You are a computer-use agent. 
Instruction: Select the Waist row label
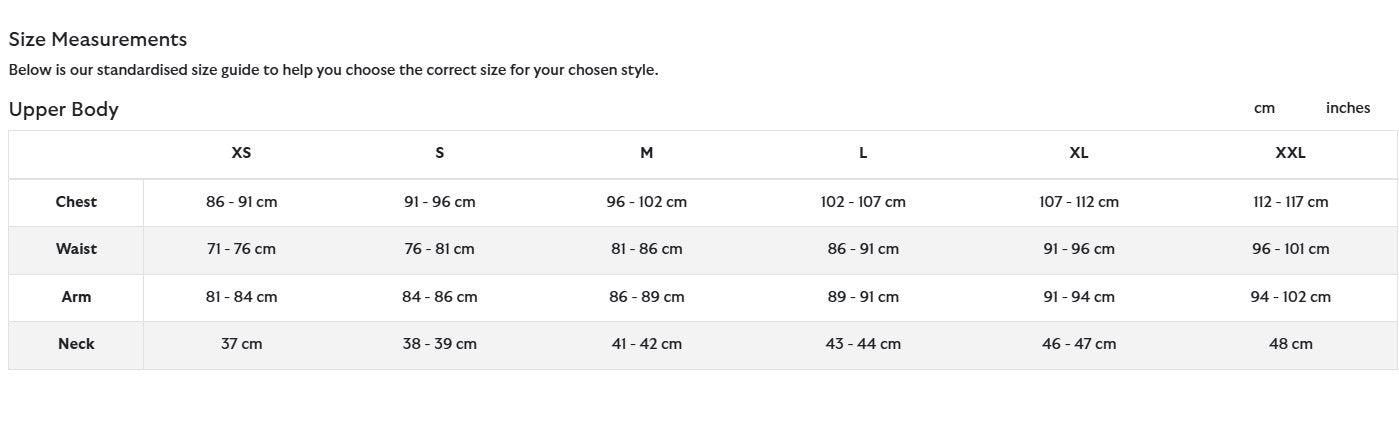(76, 249)
